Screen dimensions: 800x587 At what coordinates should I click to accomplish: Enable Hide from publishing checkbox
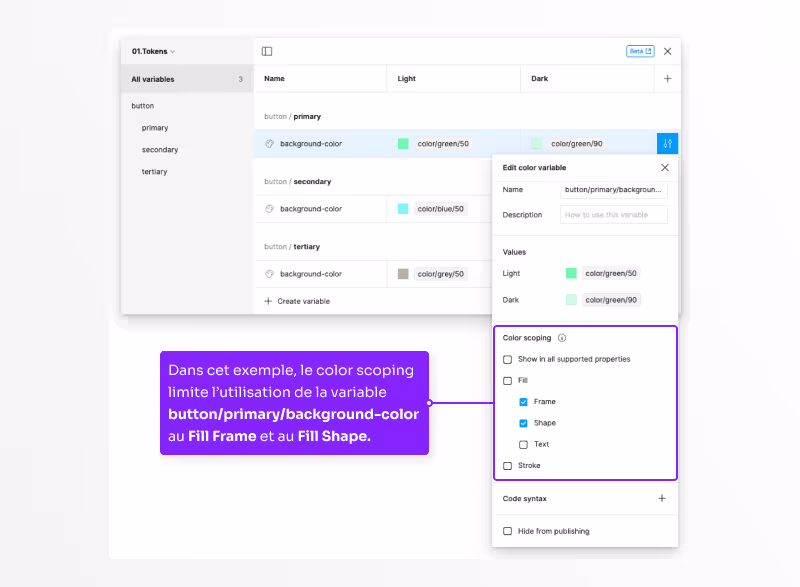508,531
